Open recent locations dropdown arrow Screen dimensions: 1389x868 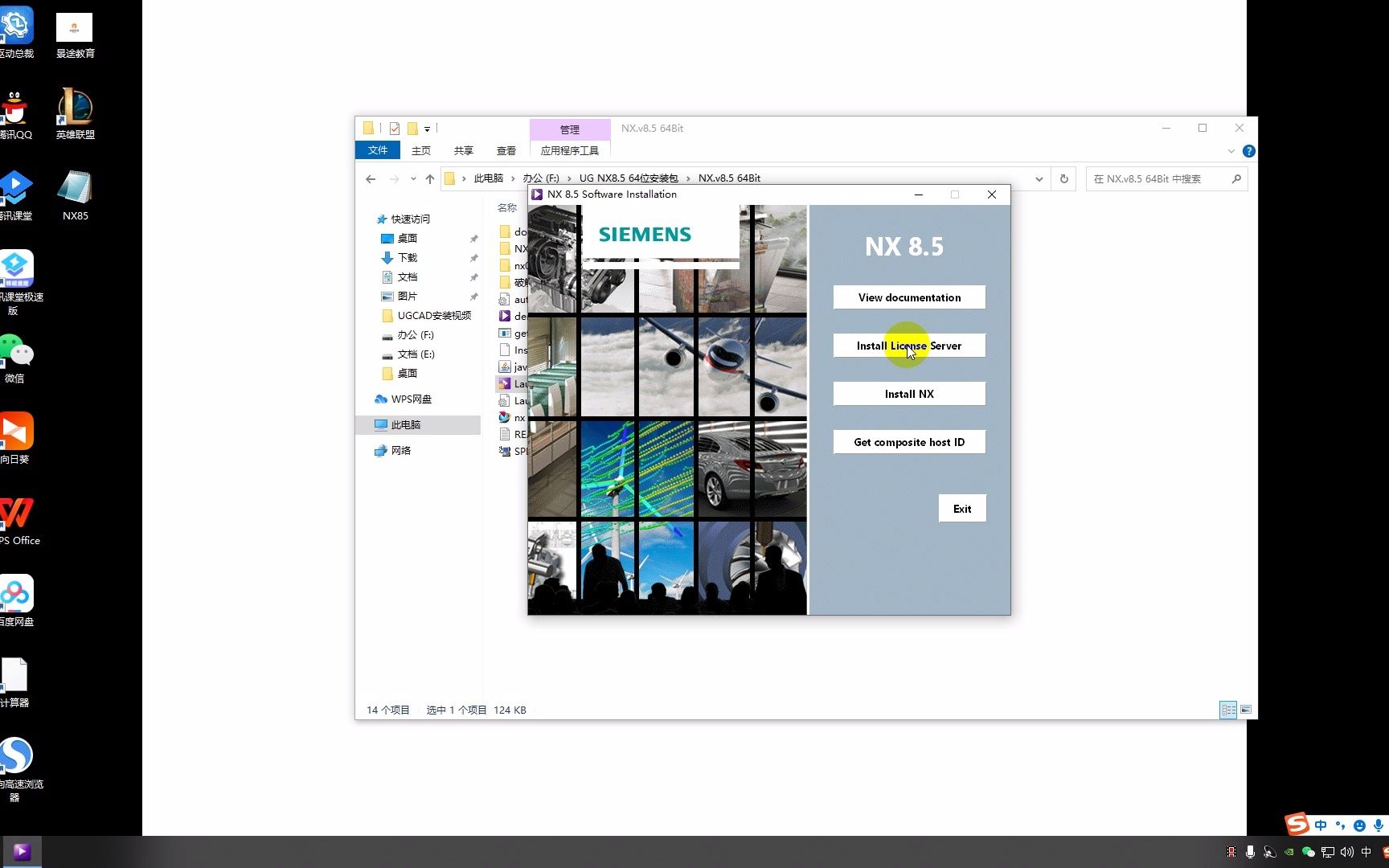(x=412, y=179)
